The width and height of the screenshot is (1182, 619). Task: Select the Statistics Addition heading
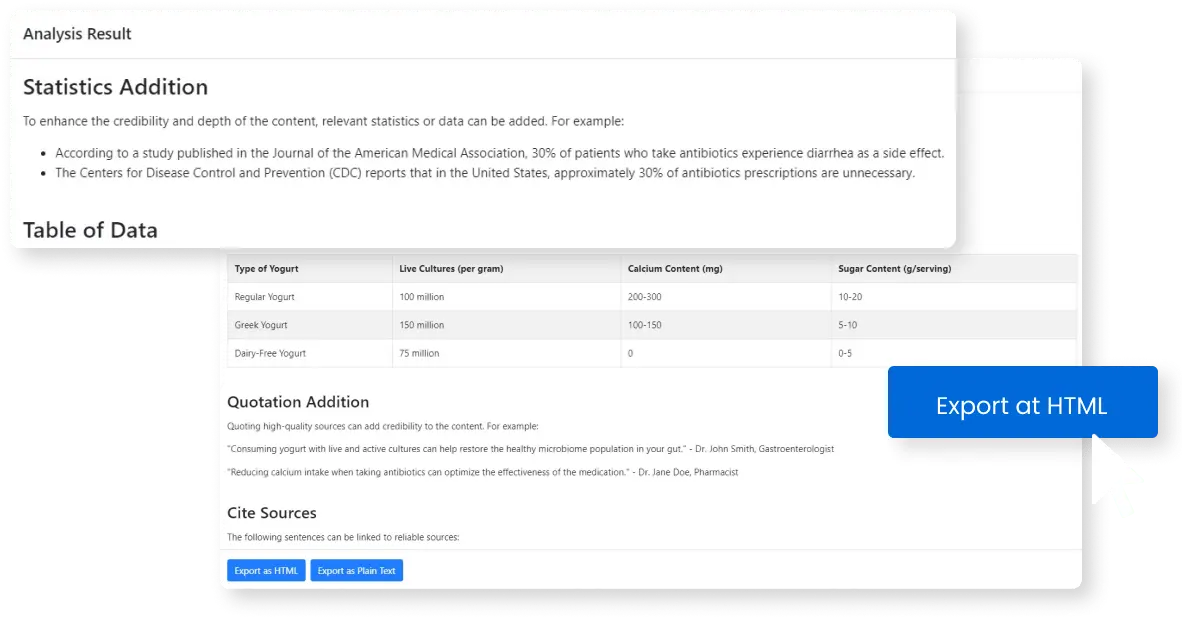click(115, 87)
